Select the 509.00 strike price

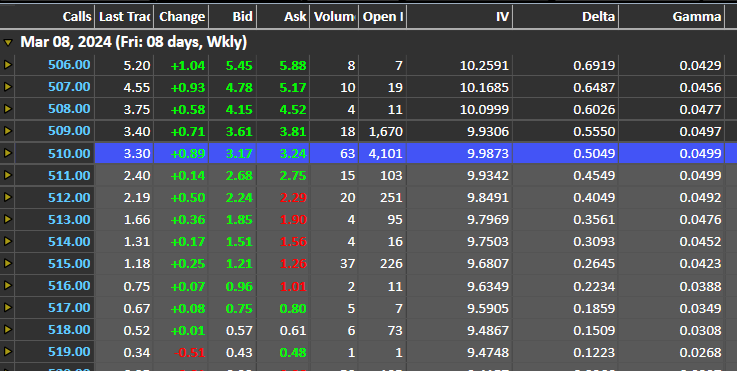point(69,131)
